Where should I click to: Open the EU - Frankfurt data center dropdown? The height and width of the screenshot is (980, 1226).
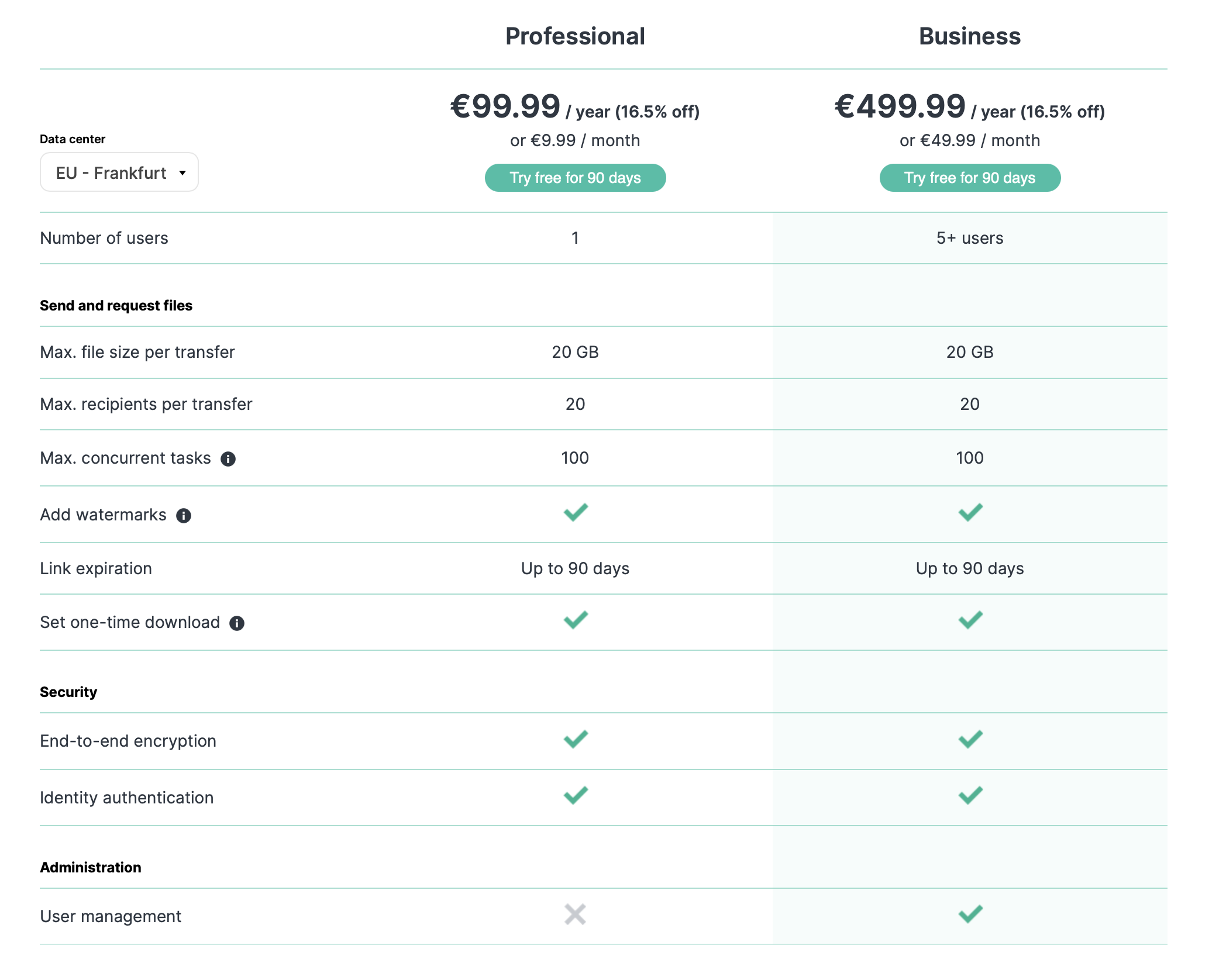119,172
